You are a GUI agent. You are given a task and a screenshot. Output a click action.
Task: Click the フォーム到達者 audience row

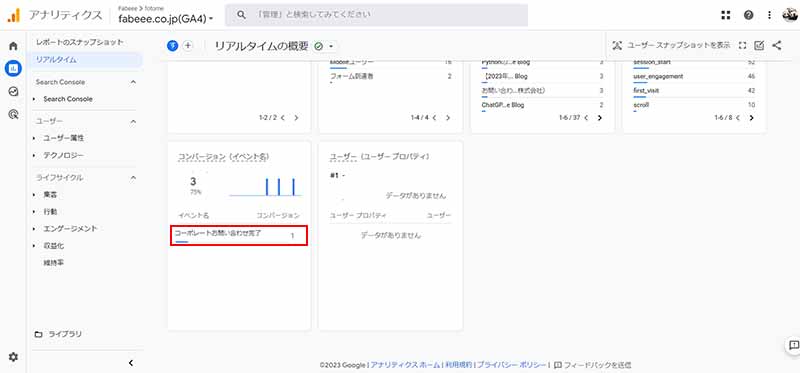(x=391, y=77)
